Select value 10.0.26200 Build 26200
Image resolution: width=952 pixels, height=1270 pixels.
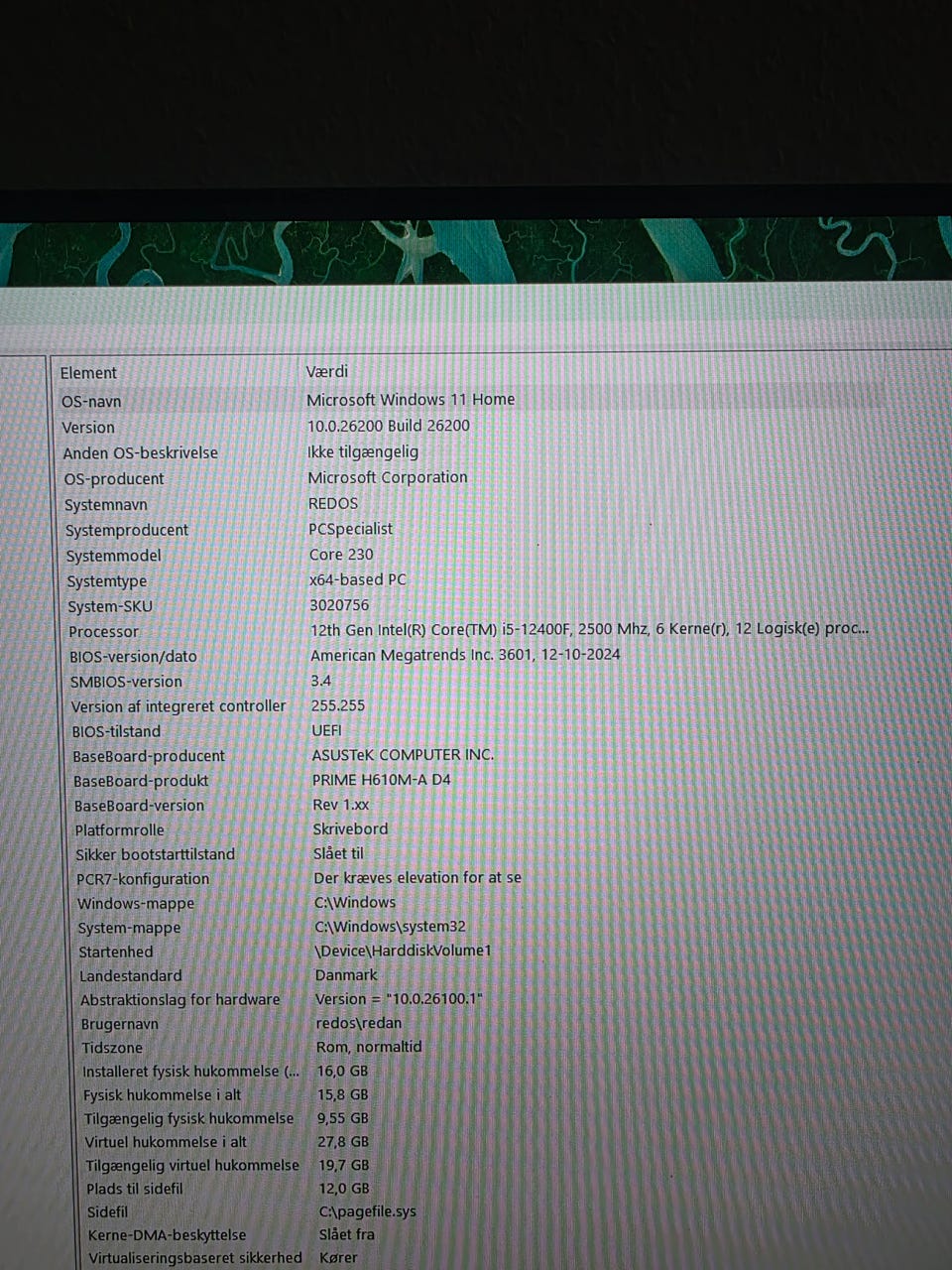(389, 425)
